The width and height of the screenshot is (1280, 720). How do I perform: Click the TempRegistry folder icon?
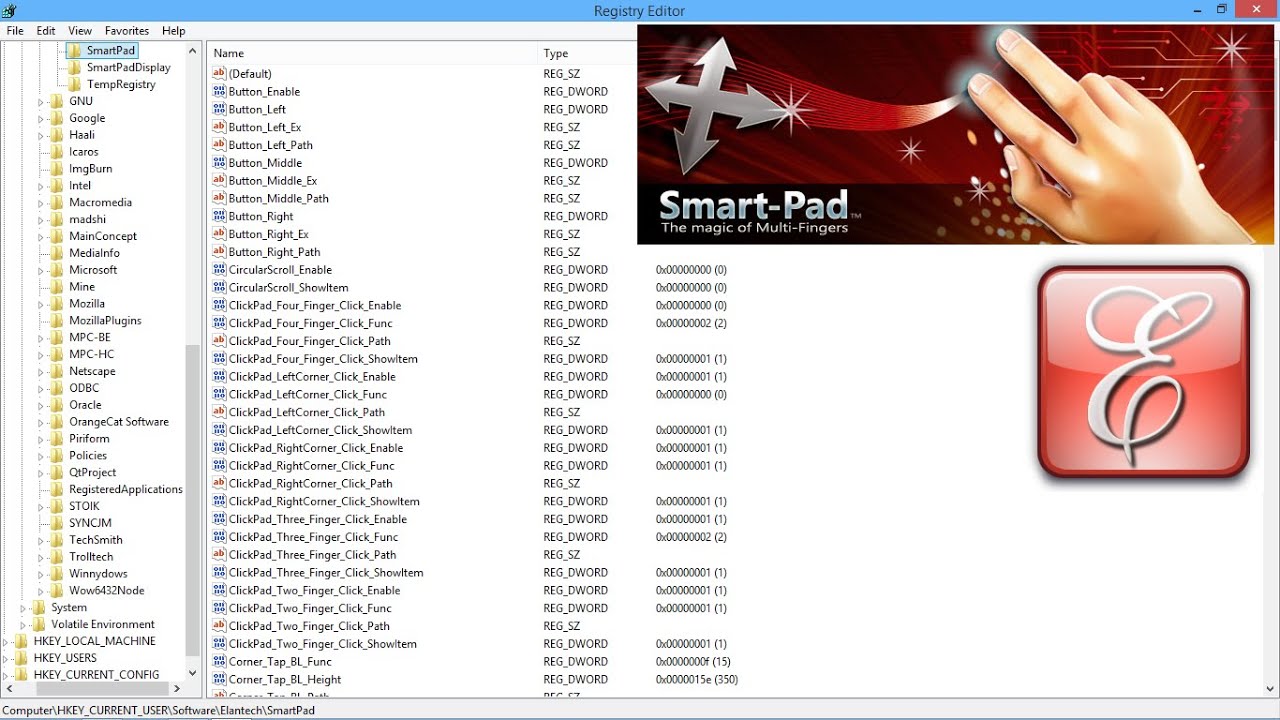click(75, 84)
